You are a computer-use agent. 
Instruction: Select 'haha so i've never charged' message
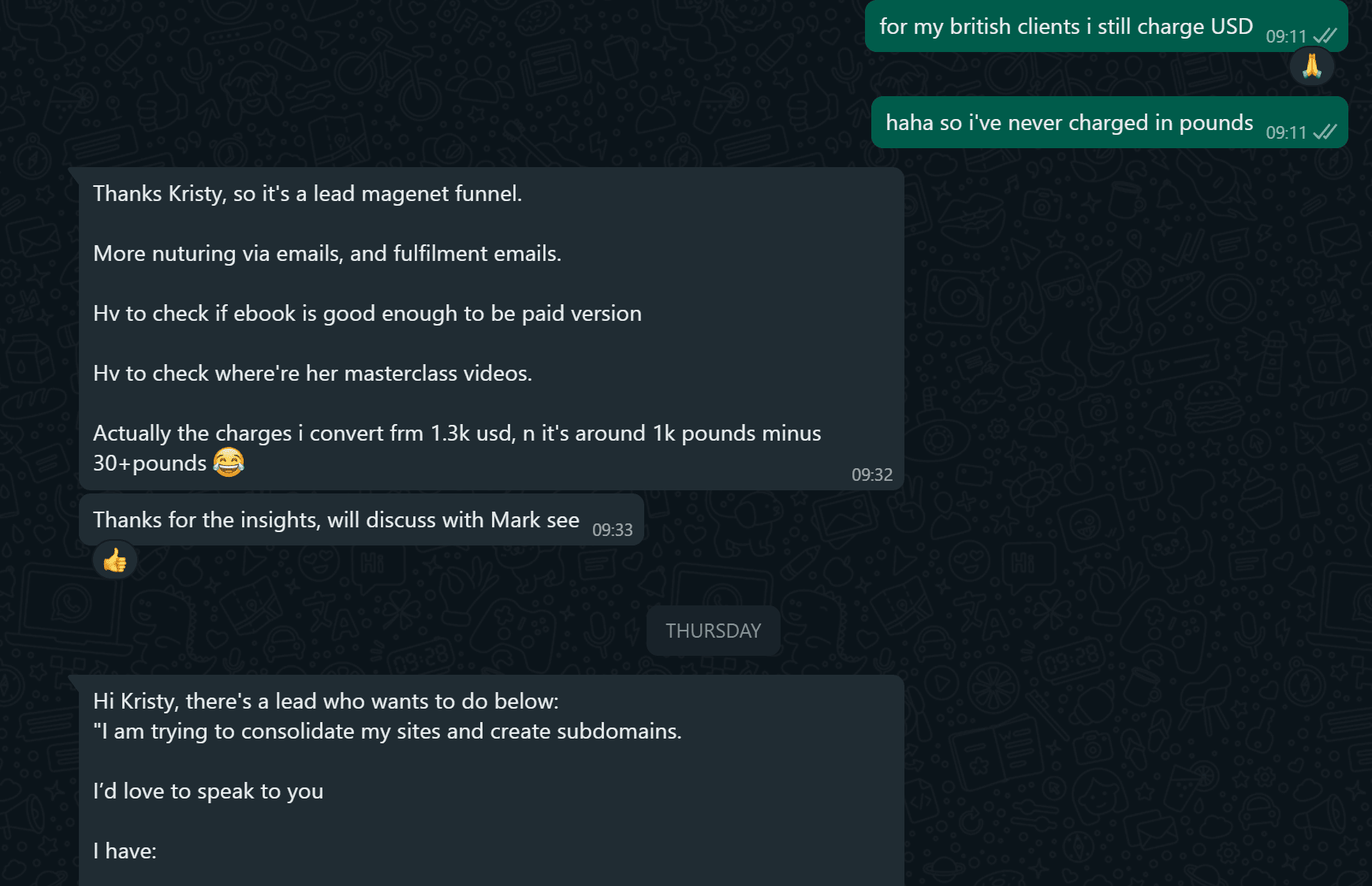tap(1069, 123)
